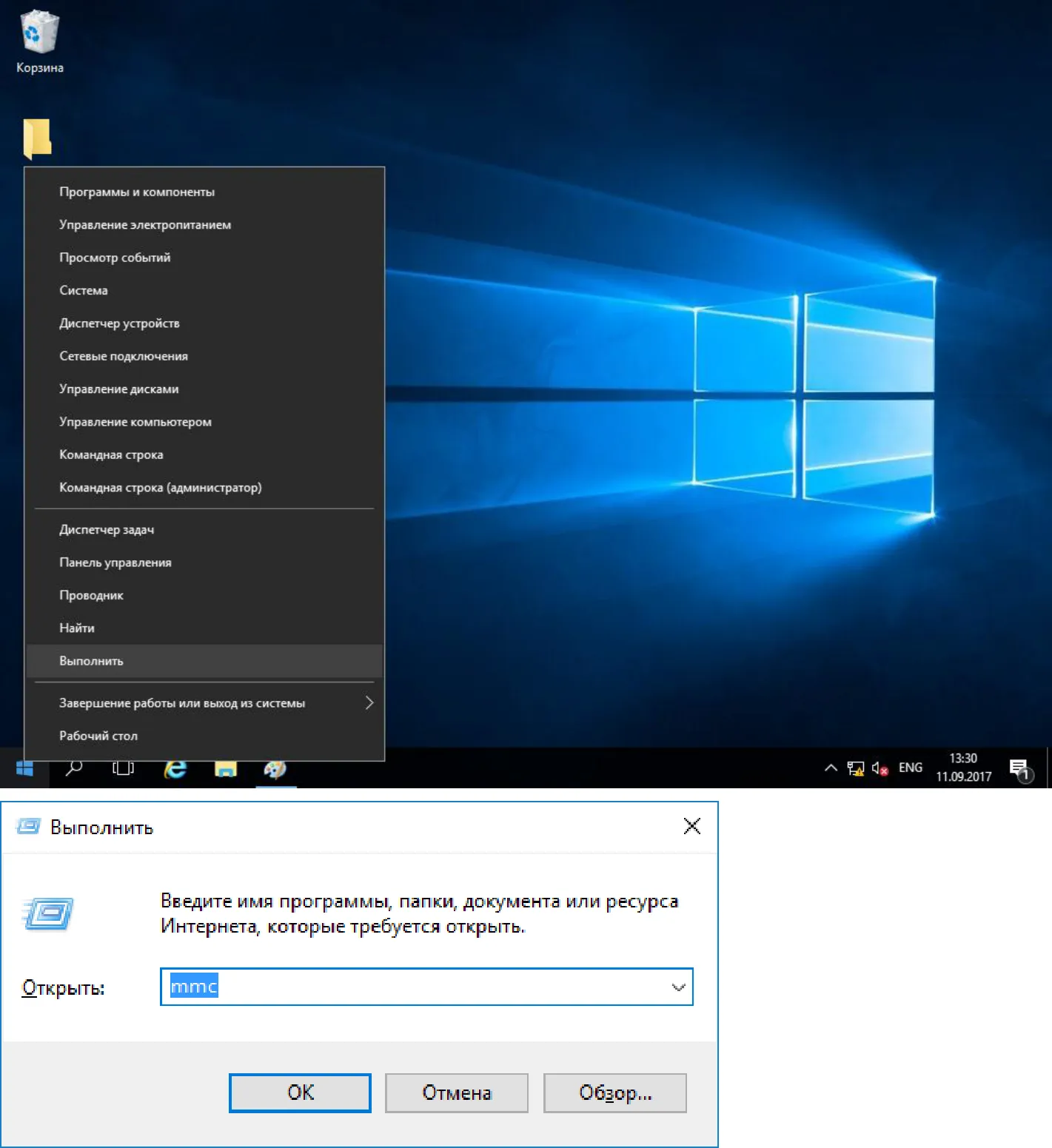Select Рабочий стол menu entry

[x=204, y=736]
